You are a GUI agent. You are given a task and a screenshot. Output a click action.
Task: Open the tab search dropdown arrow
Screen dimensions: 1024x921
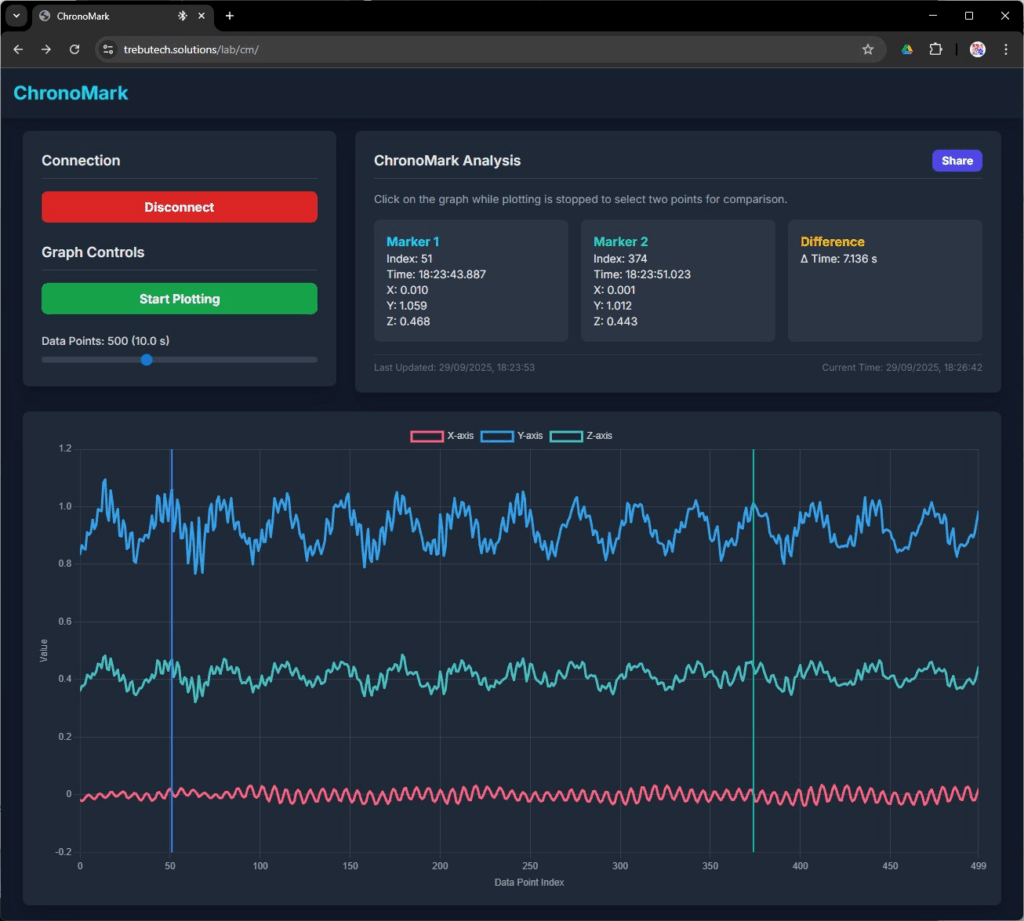click(16, 16)
